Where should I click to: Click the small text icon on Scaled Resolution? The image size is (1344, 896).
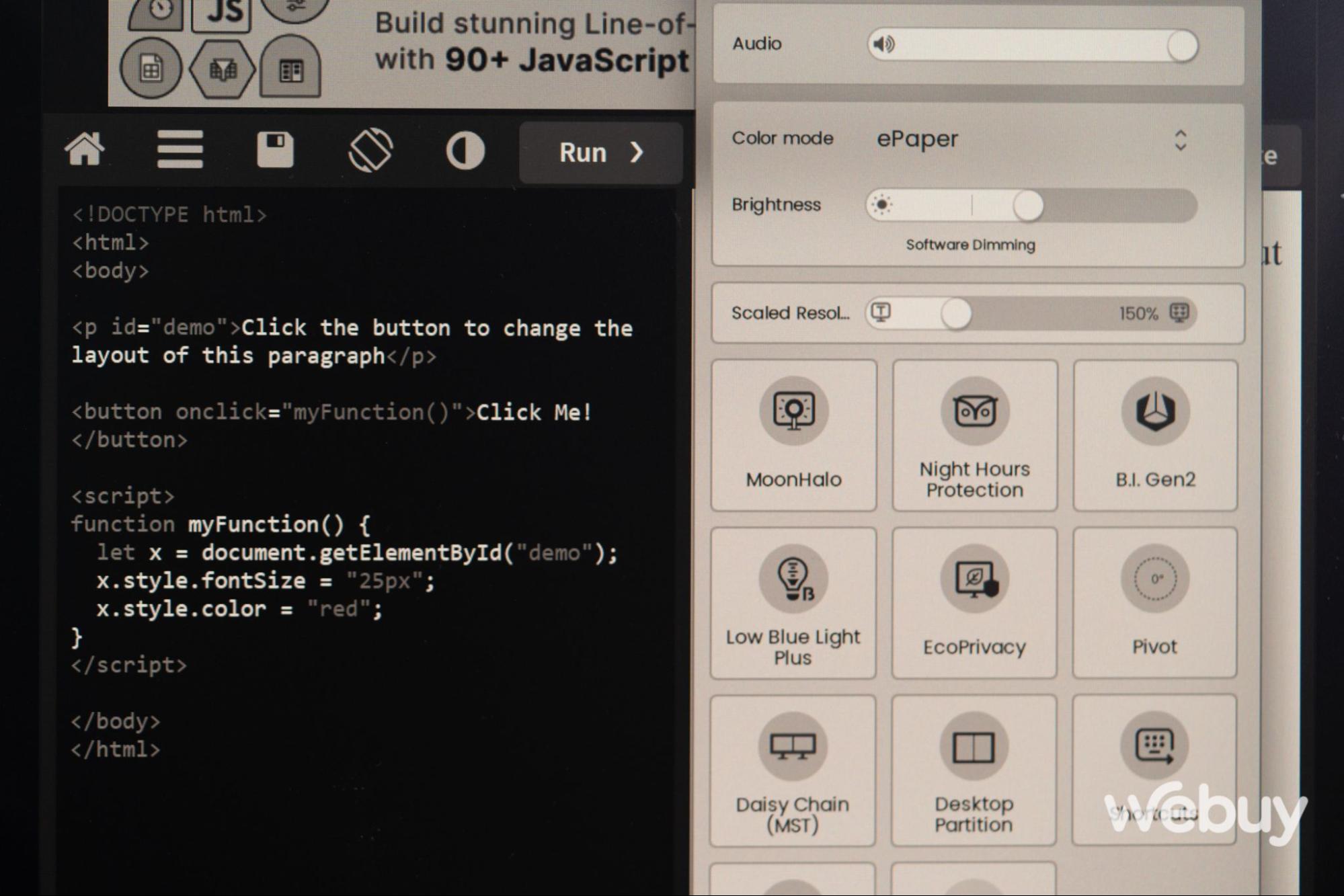pos(881,312)
